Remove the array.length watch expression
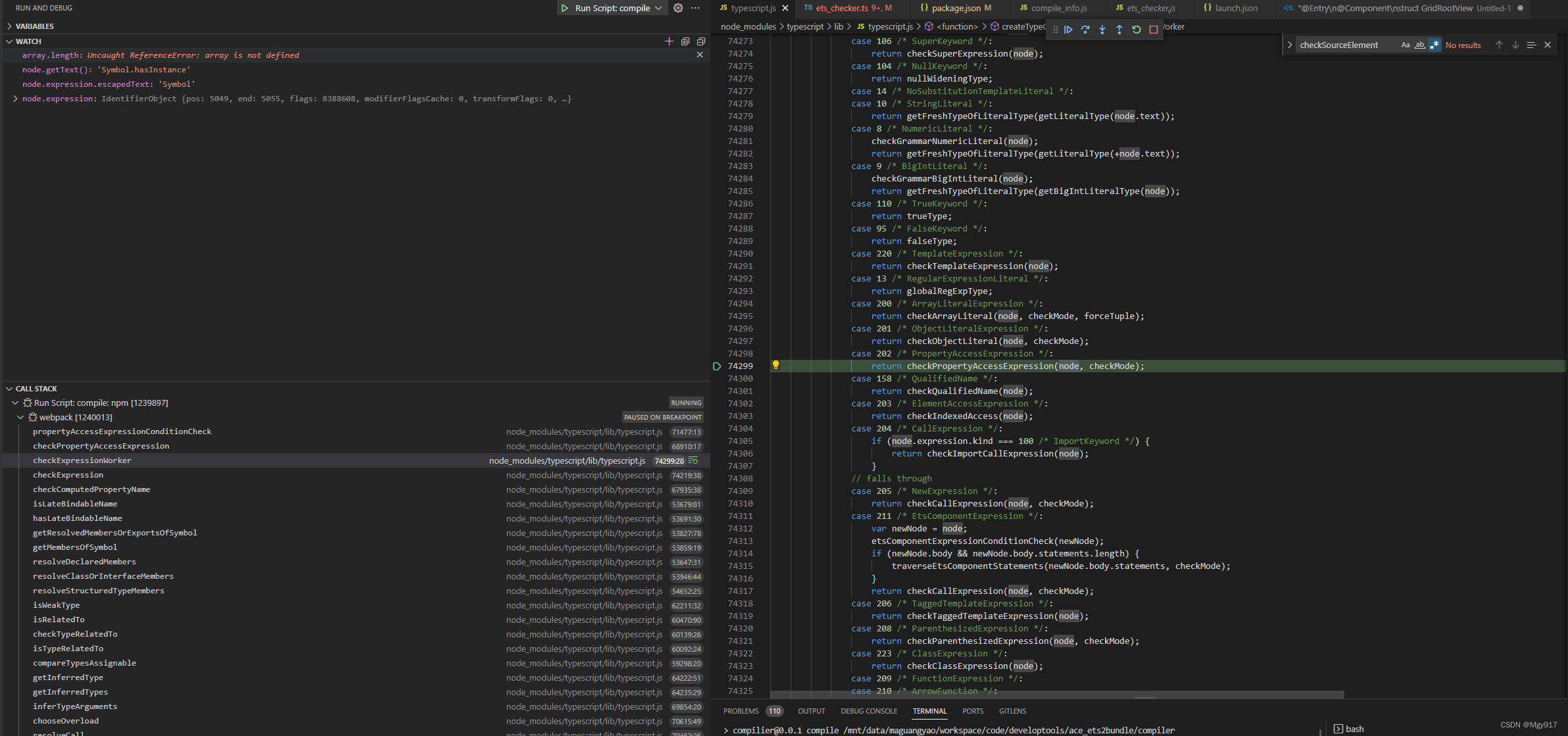Viewport: 1568px width, 736px height. 700,55
